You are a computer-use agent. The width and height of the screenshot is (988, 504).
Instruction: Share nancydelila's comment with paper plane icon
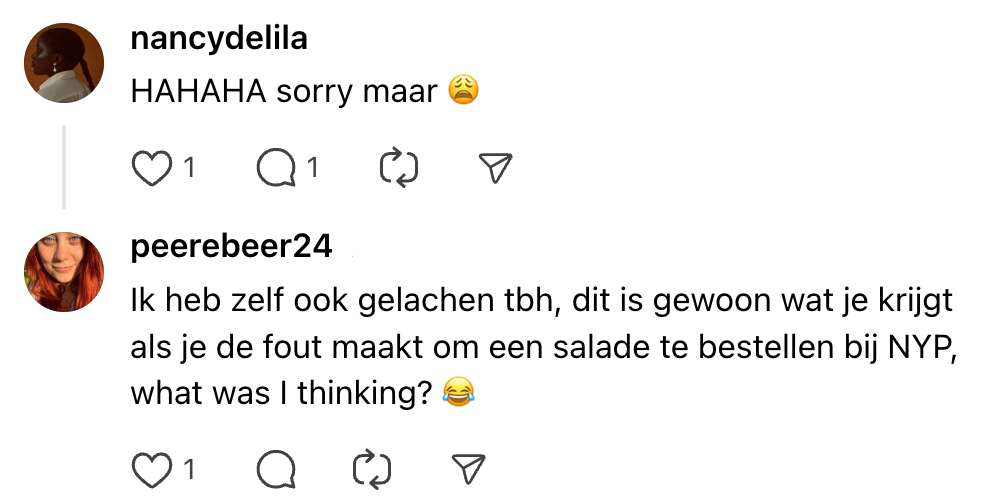496,170
